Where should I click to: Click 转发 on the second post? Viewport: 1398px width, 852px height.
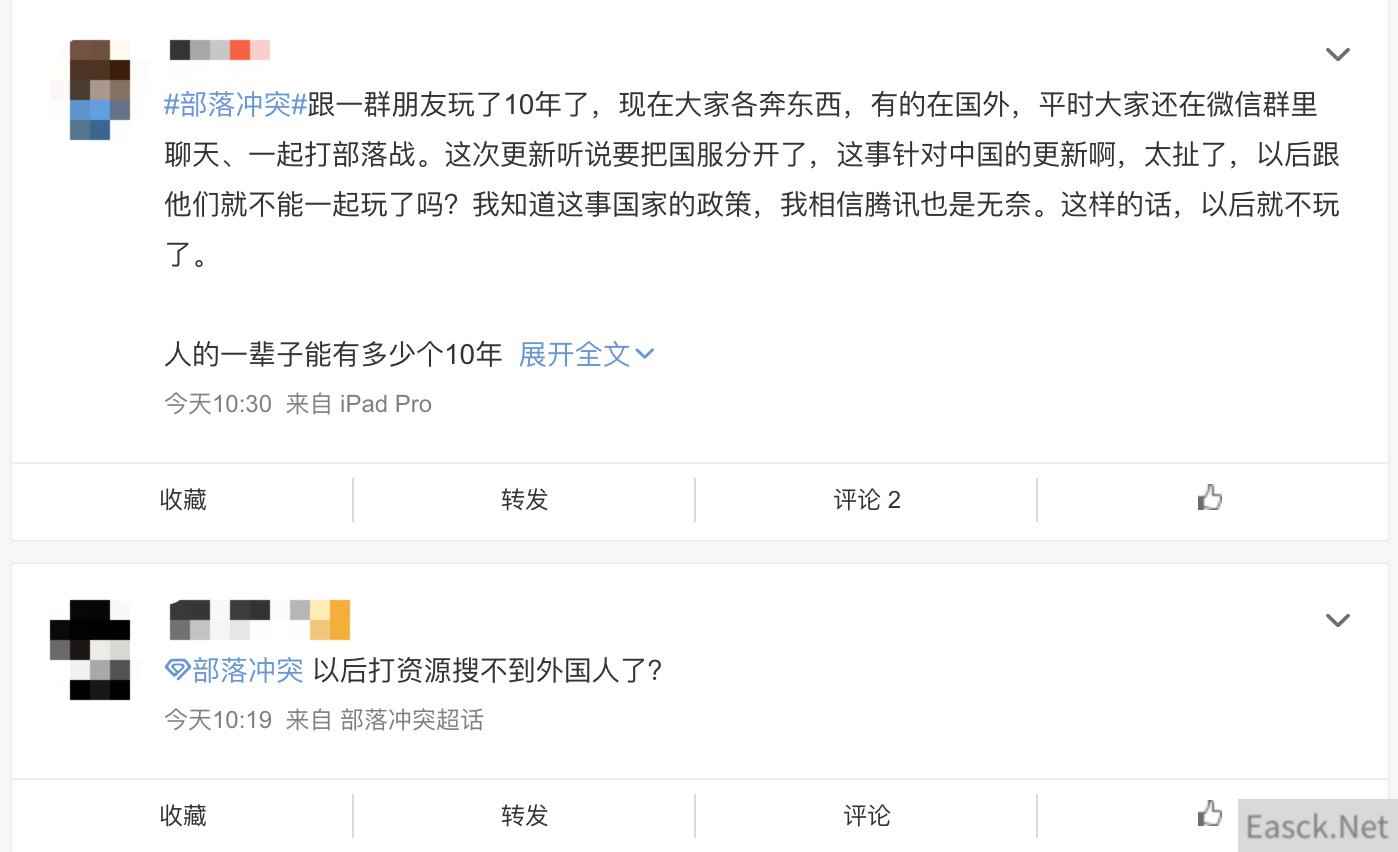click(525, 815)
